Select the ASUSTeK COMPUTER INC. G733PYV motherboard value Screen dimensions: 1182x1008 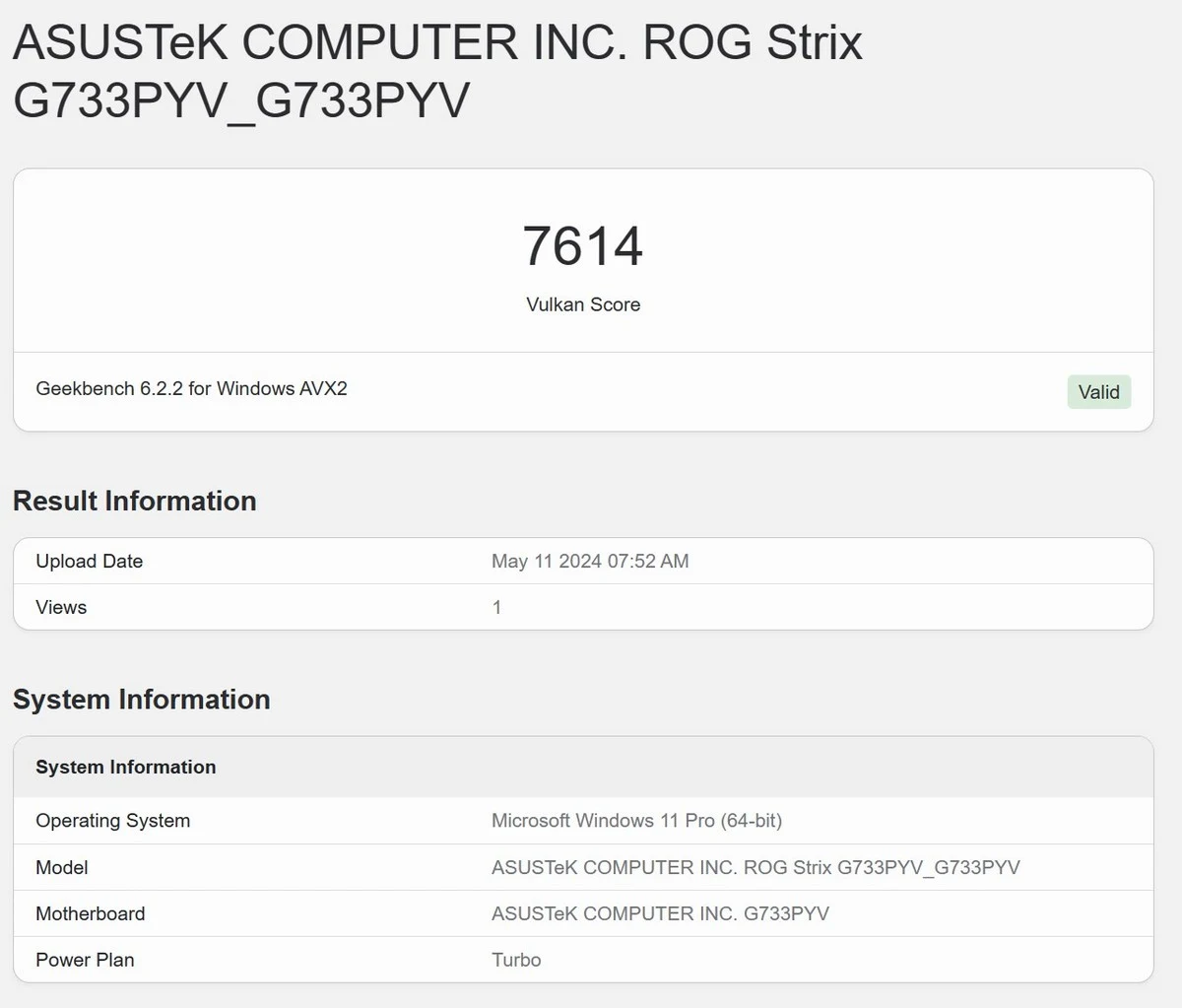coord(660,913)
